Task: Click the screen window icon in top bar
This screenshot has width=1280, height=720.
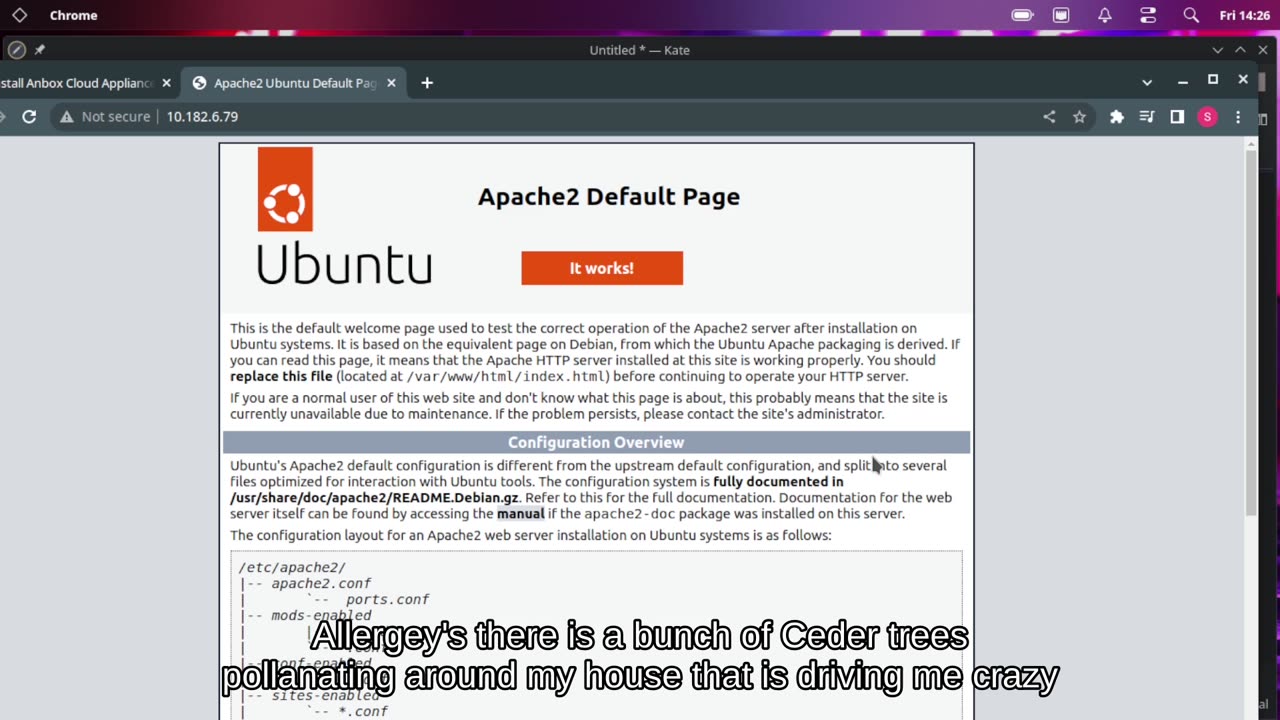Action: (1061, 15)
